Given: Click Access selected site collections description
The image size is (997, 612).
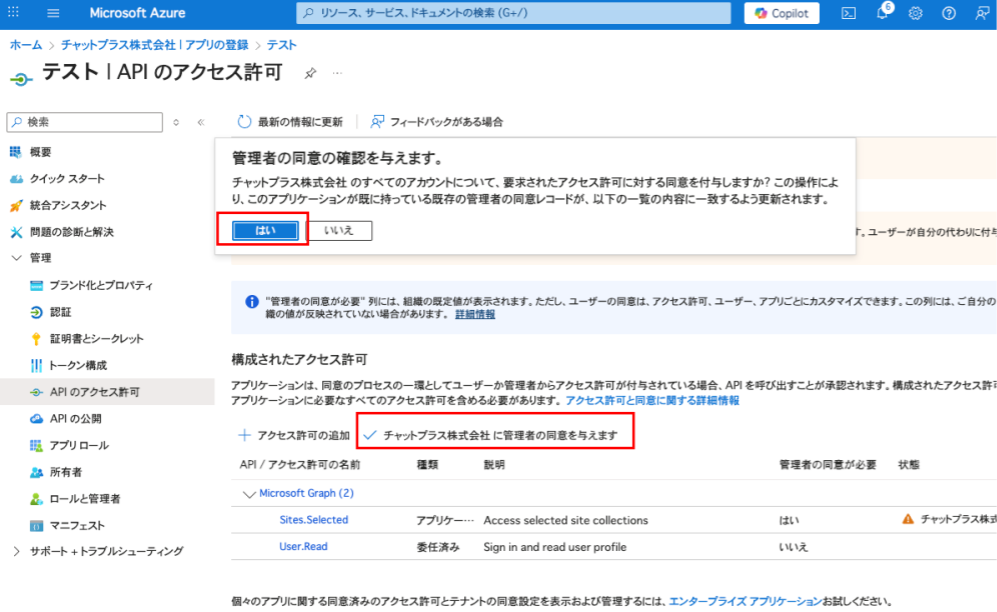Looking at the screenshot, I should tap(566, 520).
